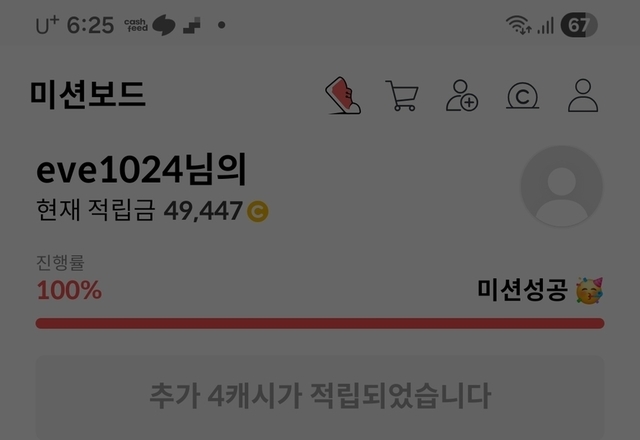This screenshot has width=640, height=440.
Task: Tap the speech-bubble notification icon in status bar
Action: click(x=164, y=25)
